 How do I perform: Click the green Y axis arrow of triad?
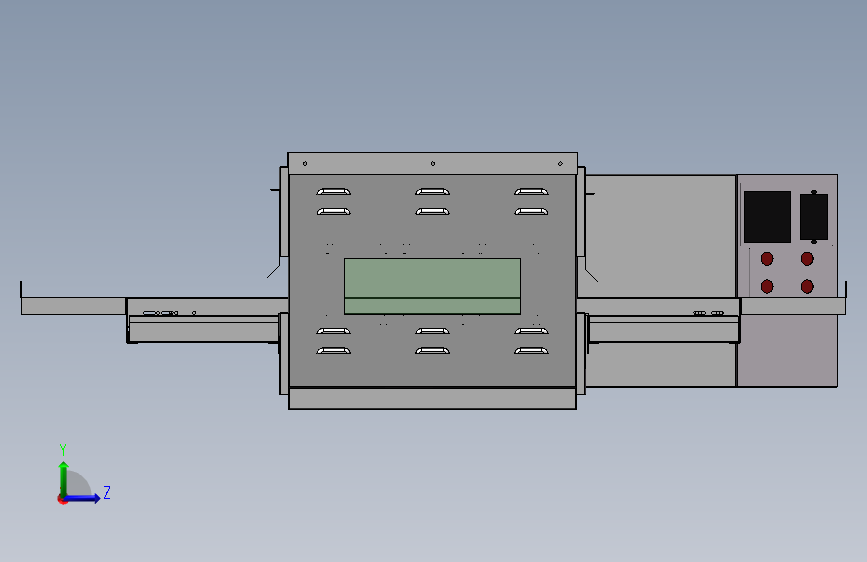64,478
